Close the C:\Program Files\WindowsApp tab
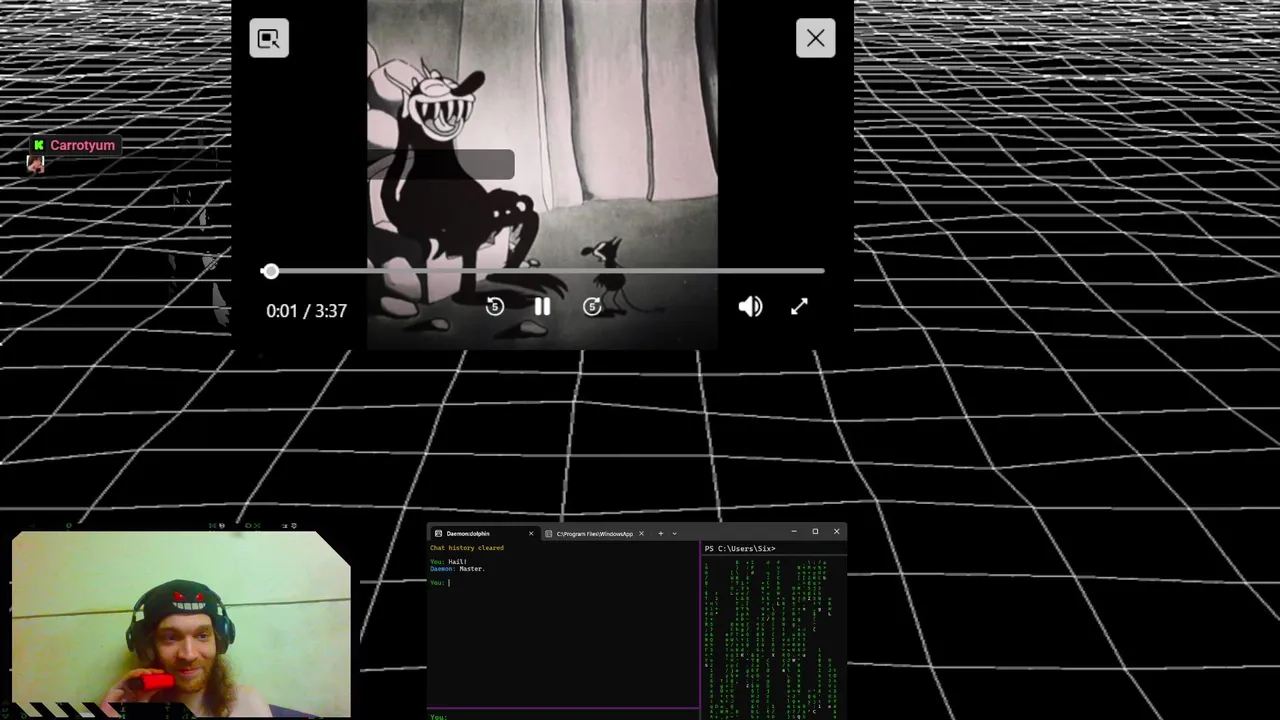The width and height of the screenshot is (1280, 720). 641,533
